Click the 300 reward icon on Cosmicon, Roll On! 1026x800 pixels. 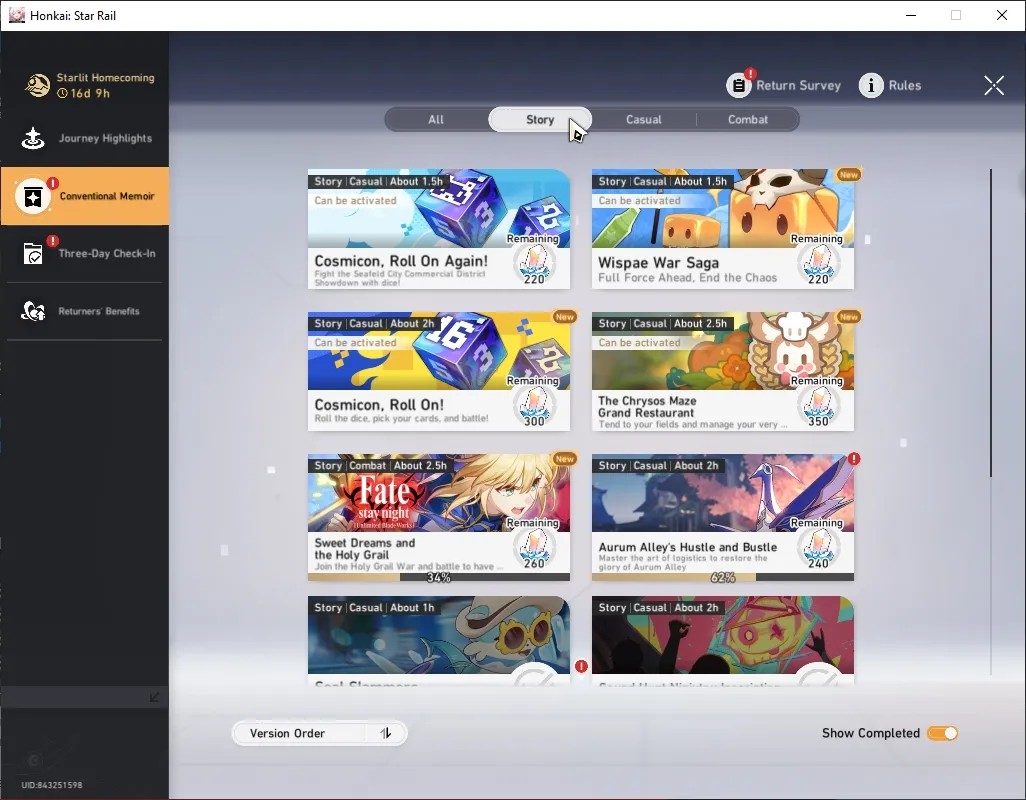[534, 406]
